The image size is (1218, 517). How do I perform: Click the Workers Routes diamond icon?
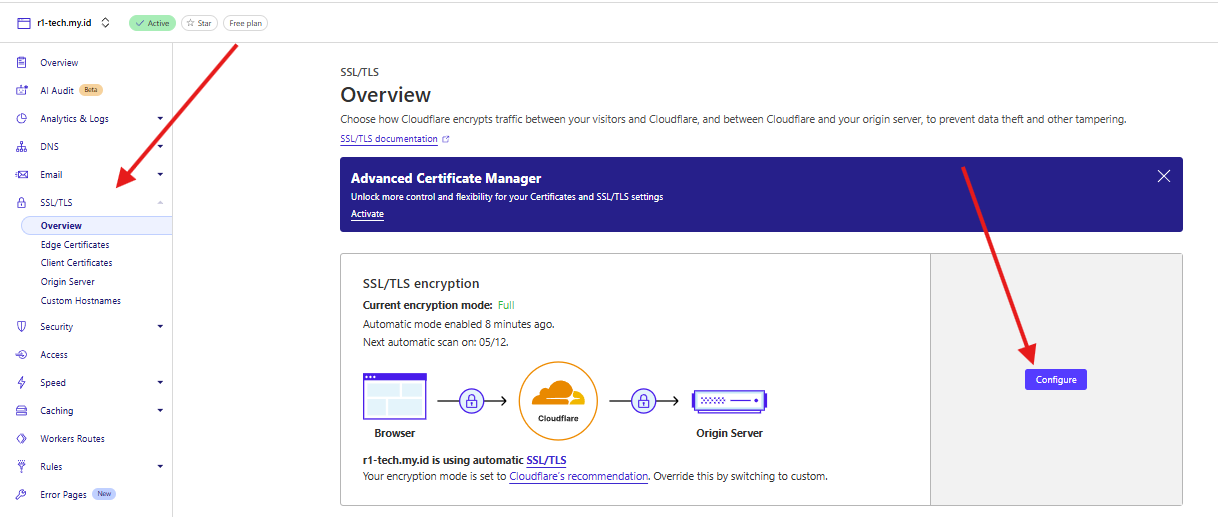(22, 439)
